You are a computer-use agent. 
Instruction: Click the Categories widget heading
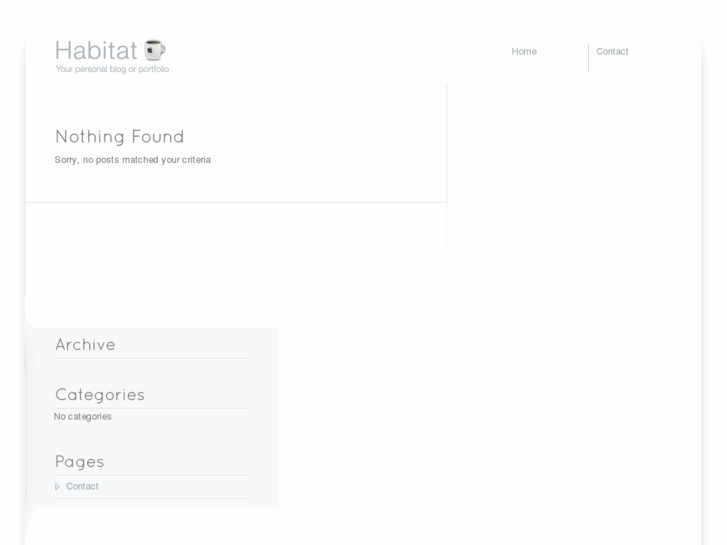click(x=100, y=395)
